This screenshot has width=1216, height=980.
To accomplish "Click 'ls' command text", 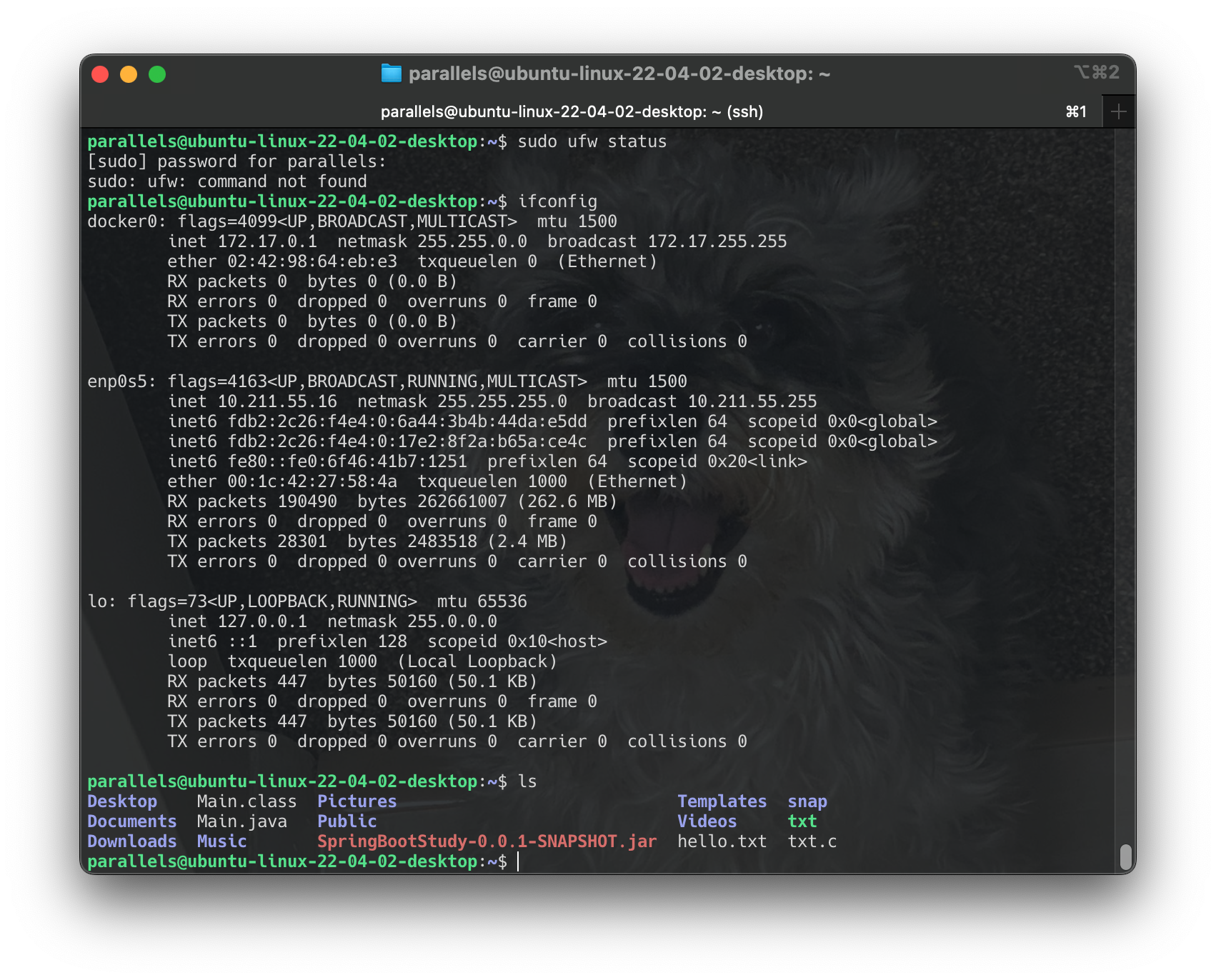I will [527, 781].
